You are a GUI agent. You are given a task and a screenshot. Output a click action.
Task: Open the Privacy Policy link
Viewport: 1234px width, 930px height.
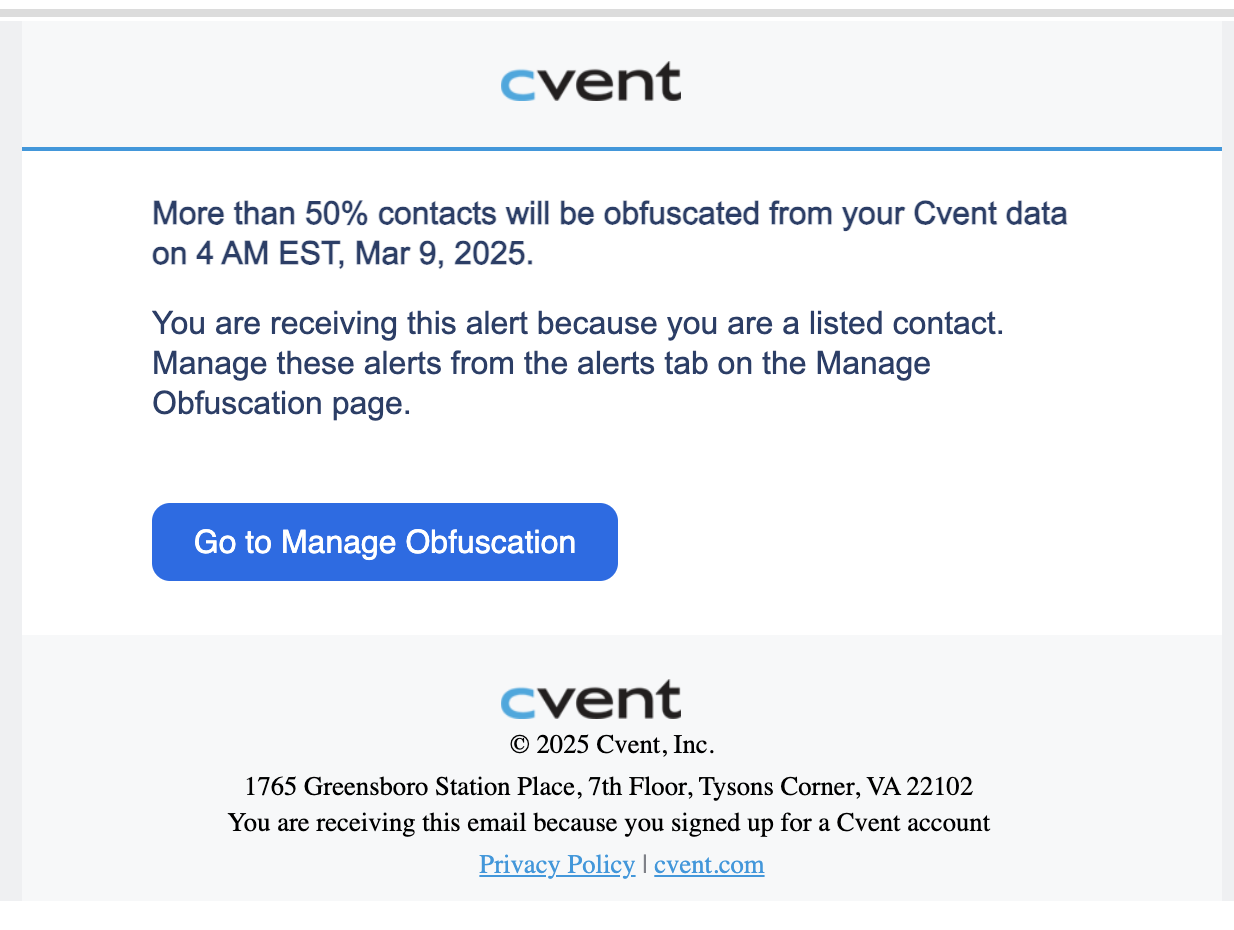pyautogui.click(x=557, y=864)
